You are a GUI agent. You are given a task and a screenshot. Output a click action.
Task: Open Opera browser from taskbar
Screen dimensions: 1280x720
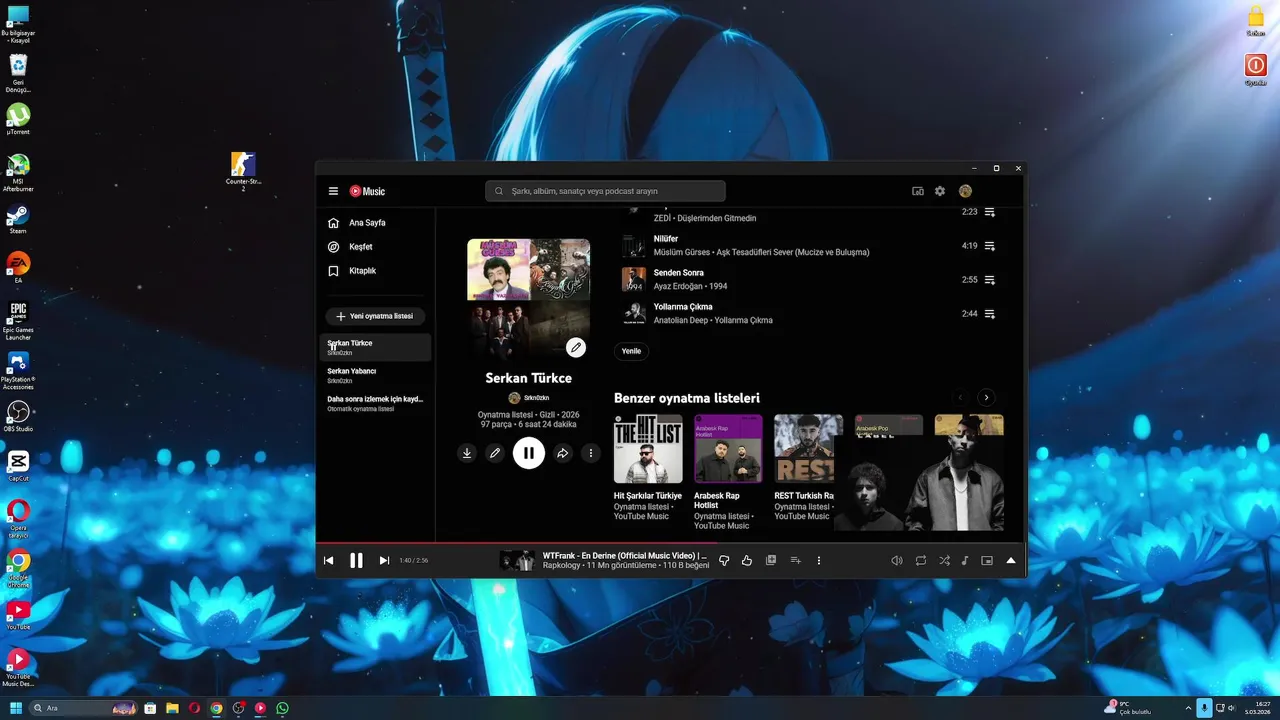click(x=194, y=708)
